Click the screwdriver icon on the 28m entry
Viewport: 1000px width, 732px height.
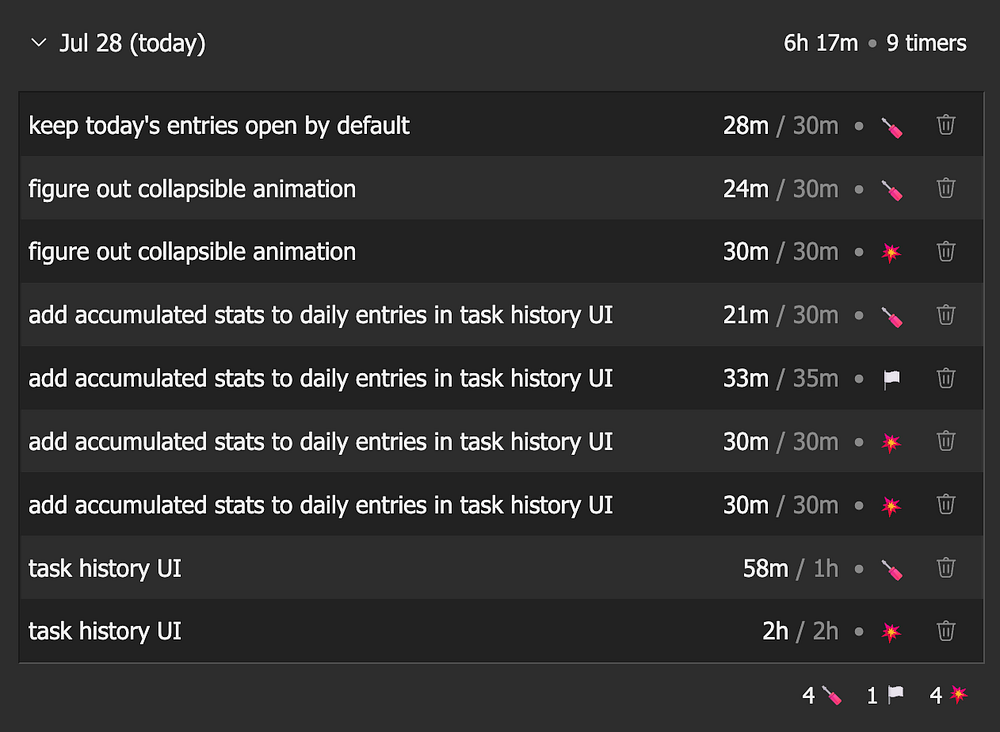[x=891, y=126]
